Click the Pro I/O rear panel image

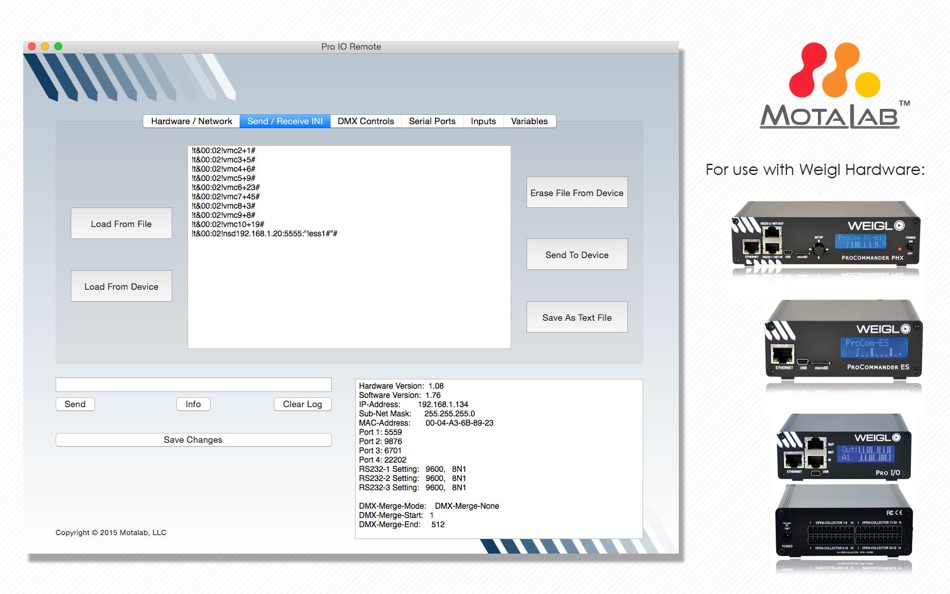844,521
